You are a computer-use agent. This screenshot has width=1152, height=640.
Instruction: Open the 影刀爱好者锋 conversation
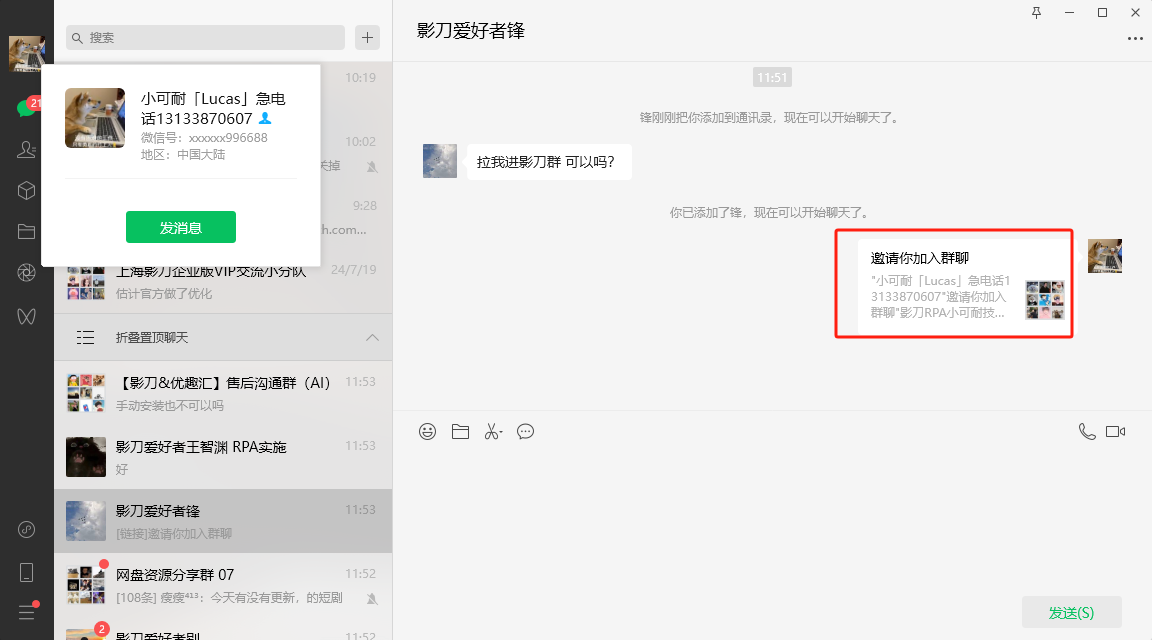223,521
